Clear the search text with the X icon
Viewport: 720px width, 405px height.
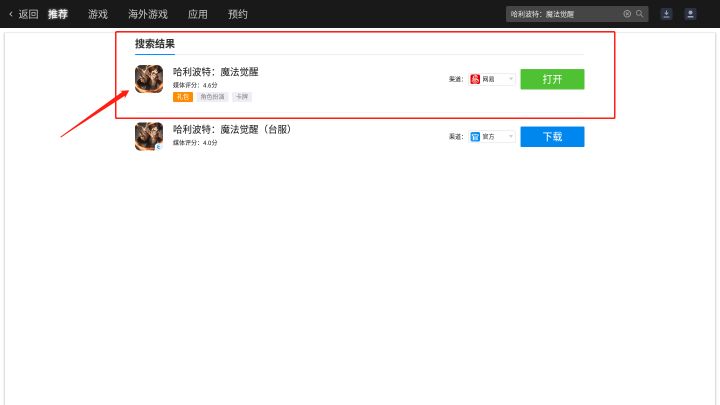click(627, 14)
